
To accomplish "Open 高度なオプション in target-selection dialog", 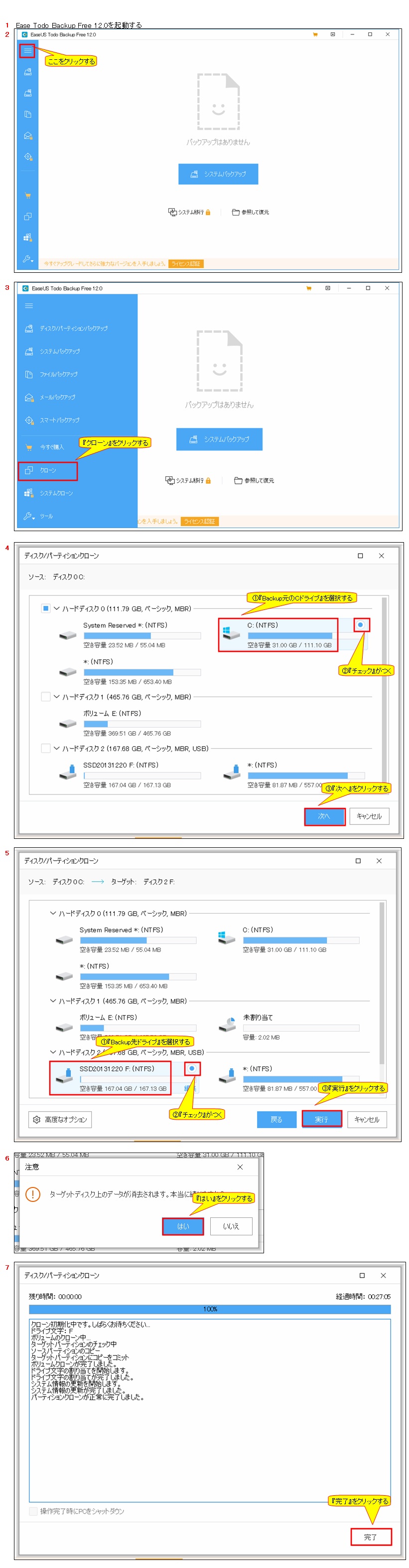I will (60, 1119).
